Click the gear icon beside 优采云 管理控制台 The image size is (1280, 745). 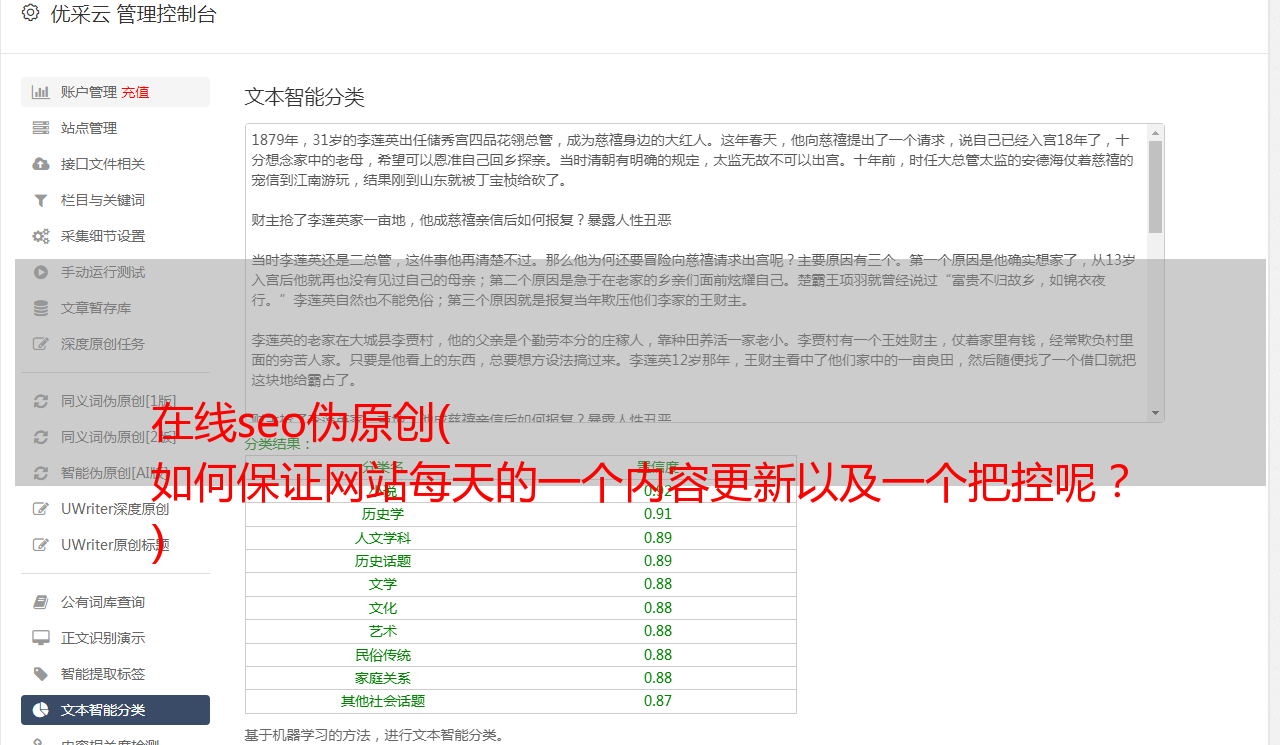pos(30,13)
